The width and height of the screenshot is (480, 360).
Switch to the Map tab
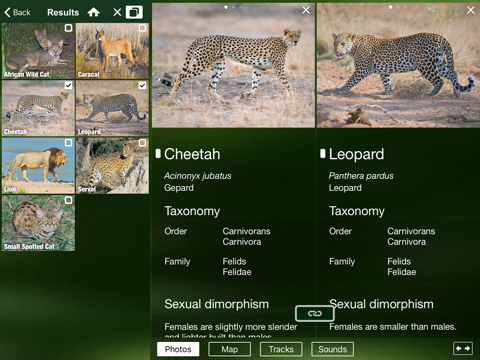(x=230, y=349)
